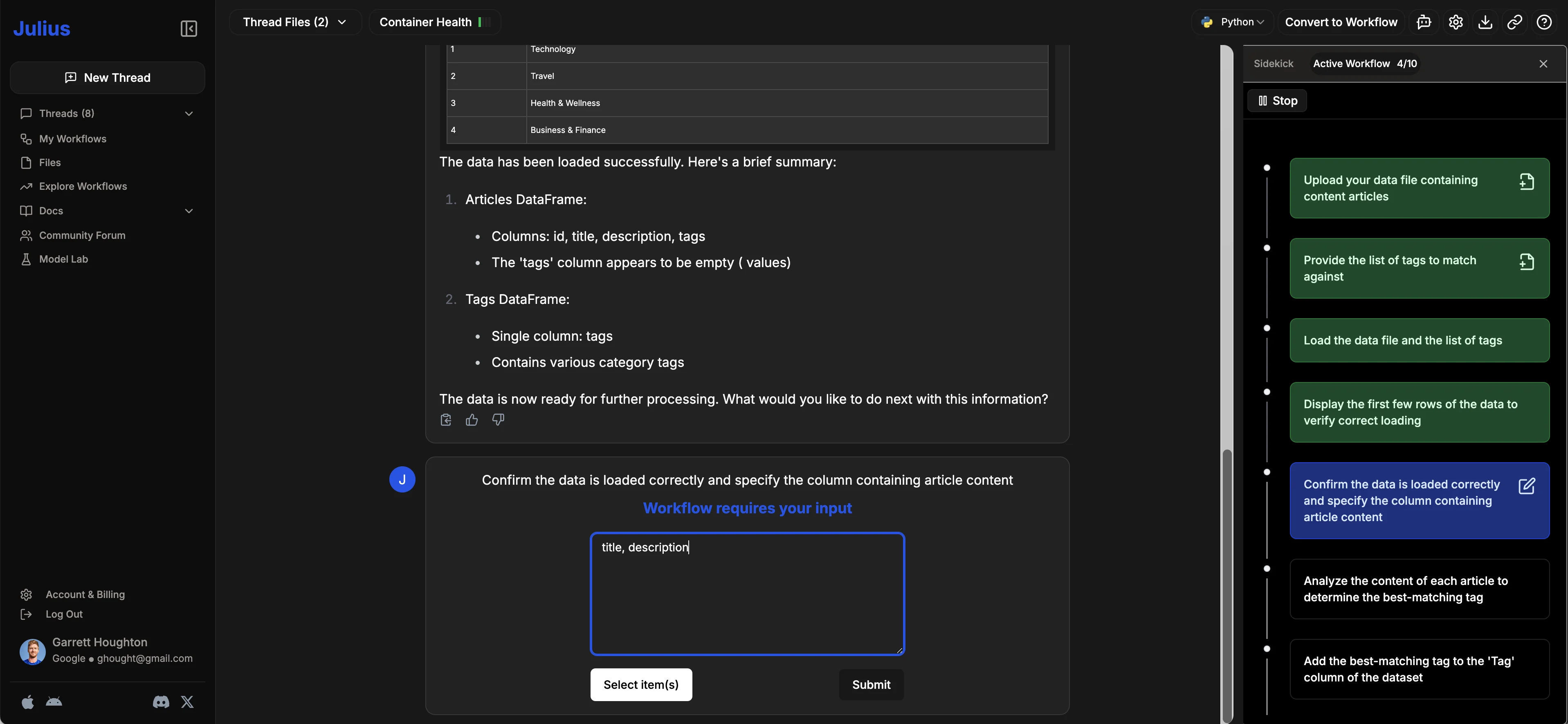Screen dimensions: 1568x724
Task: Click the Select item(s) button
Action: click(641, 684)
